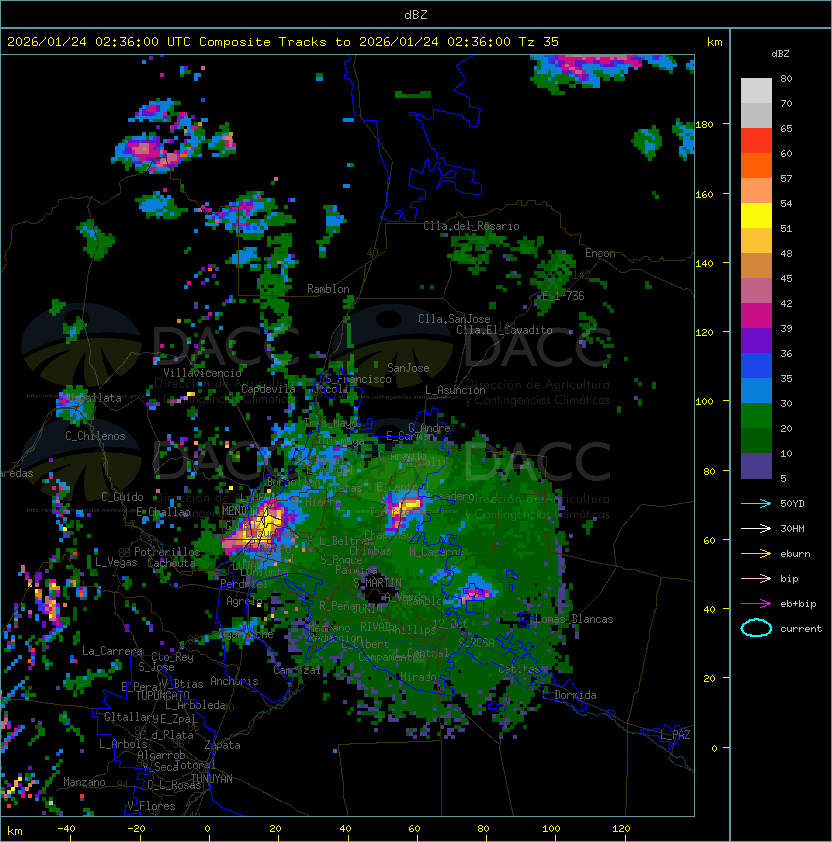The width and height of the screenshot is (832, 842).
Task: Click the L_Dormida place label
Action: click(569, 695)
